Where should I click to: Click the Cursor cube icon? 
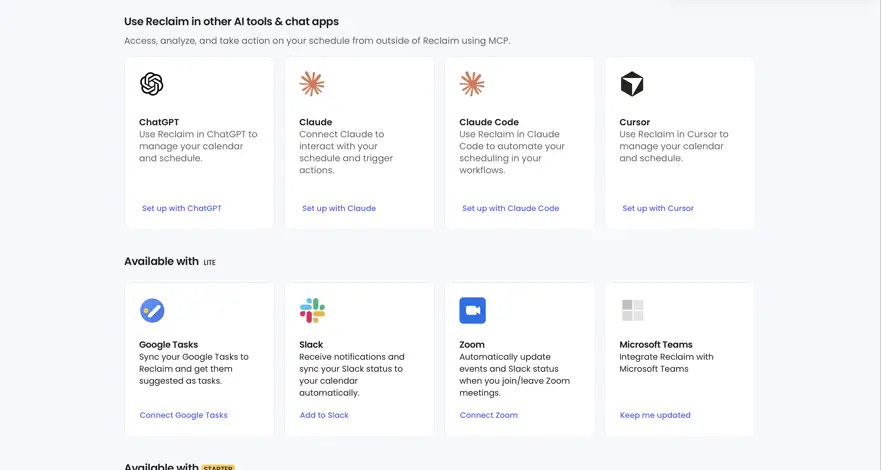point(632,84)
